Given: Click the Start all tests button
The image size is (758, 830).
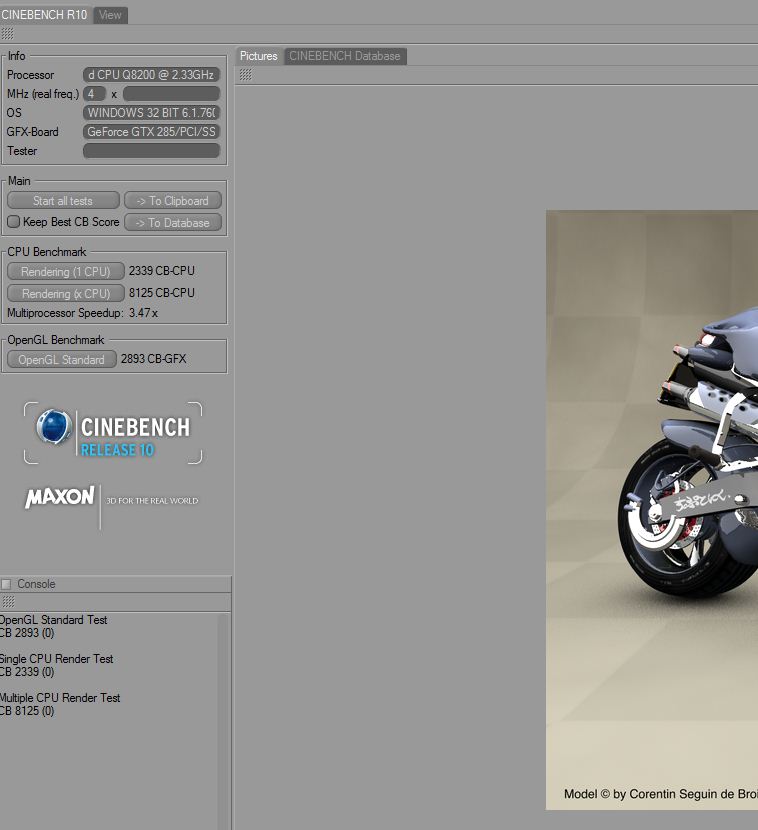Looking at the screenshot, I should pyautogui.click(x=63, y=201).
